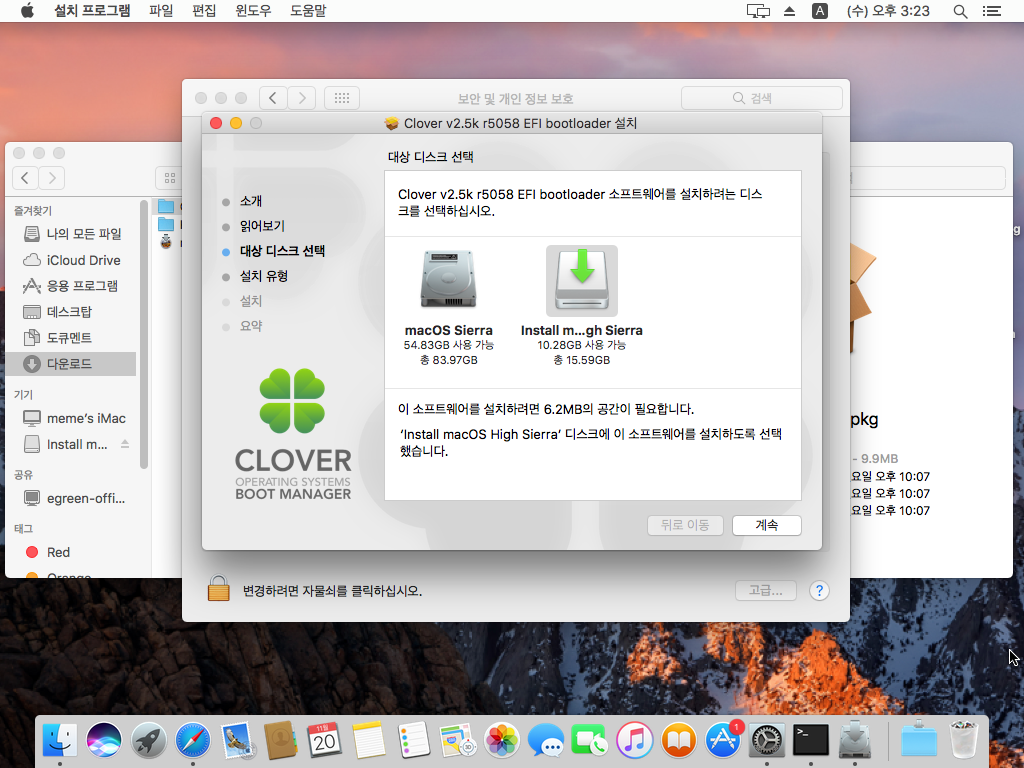The image size is (1024, 768).
Task: Click the 설치 유형 step in installer sidebar
Action: point(264,276)
